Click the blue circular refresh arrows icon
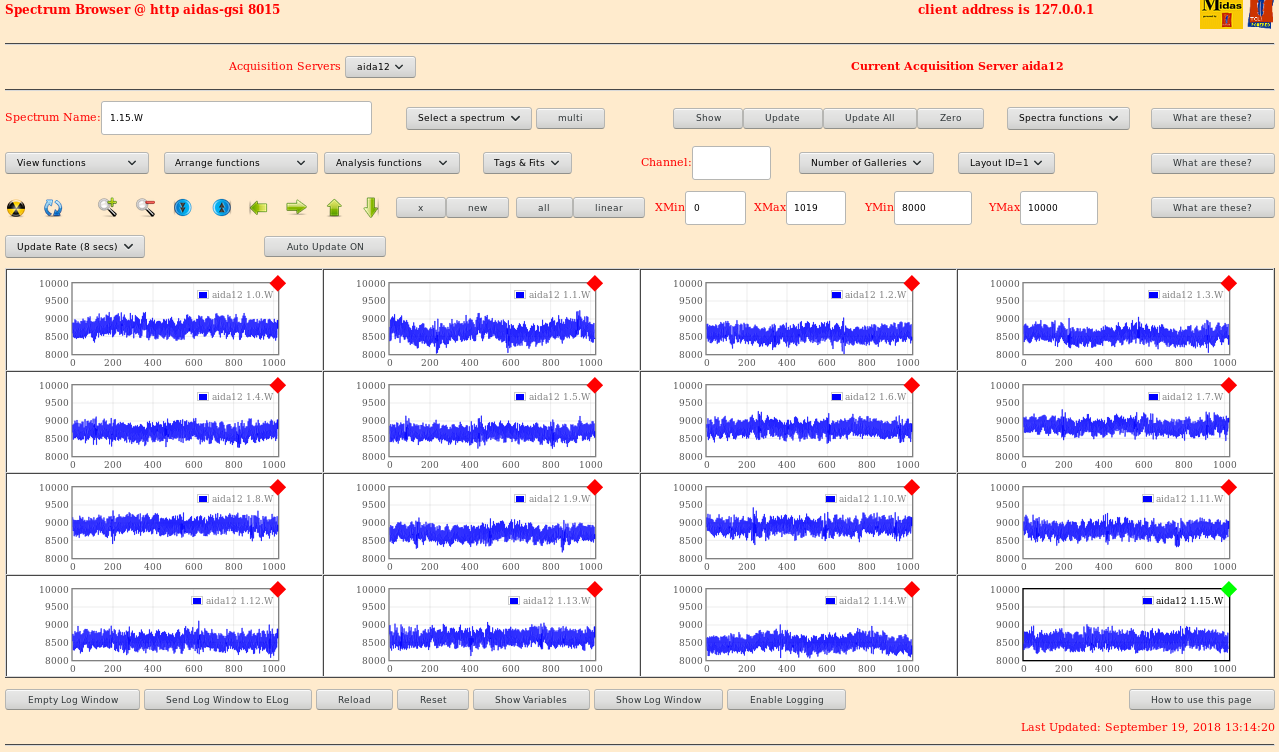1279x752 pixels. (x=53, y=208)
